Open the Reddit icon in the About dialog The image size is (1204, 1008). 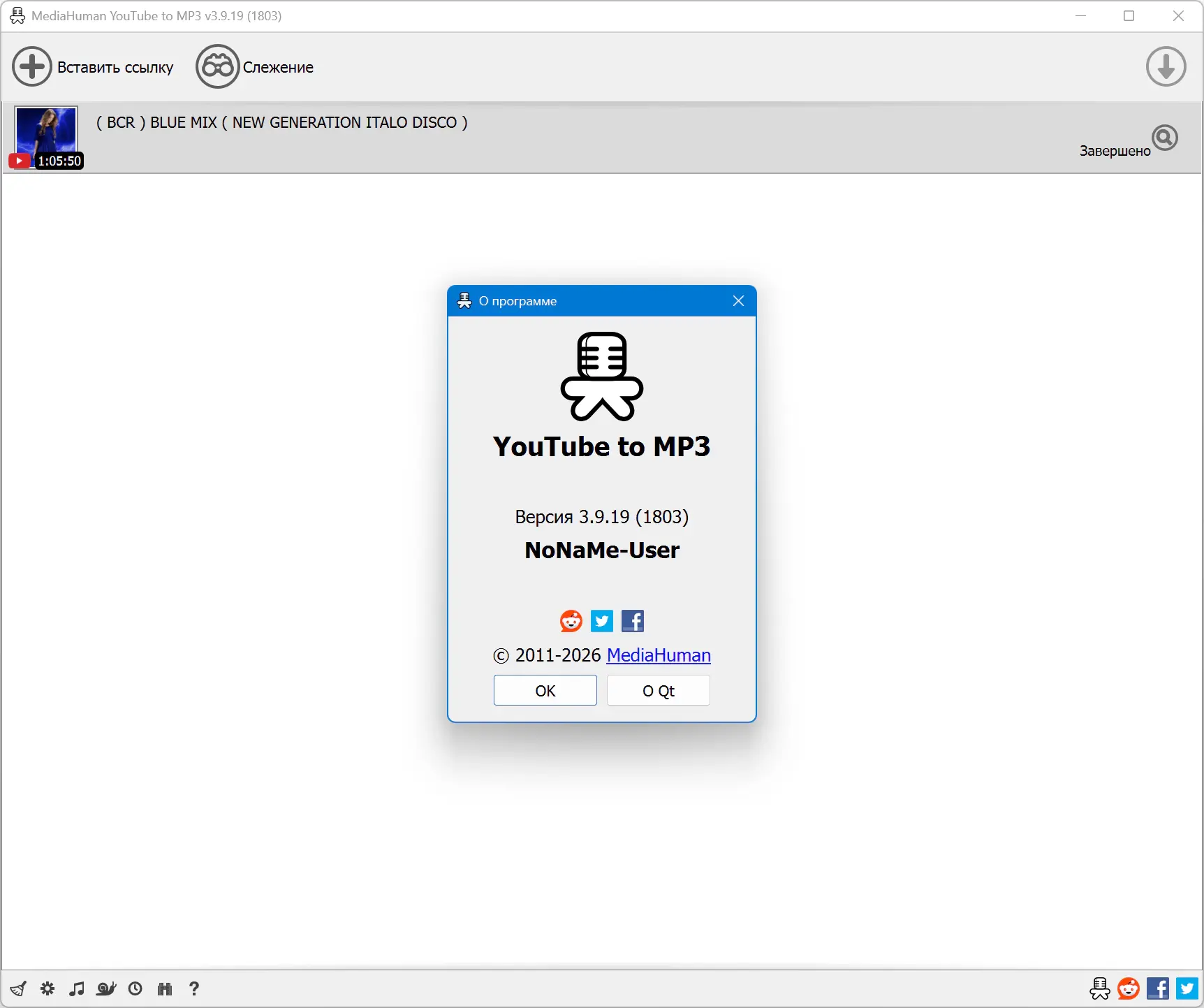click(571, 621)
